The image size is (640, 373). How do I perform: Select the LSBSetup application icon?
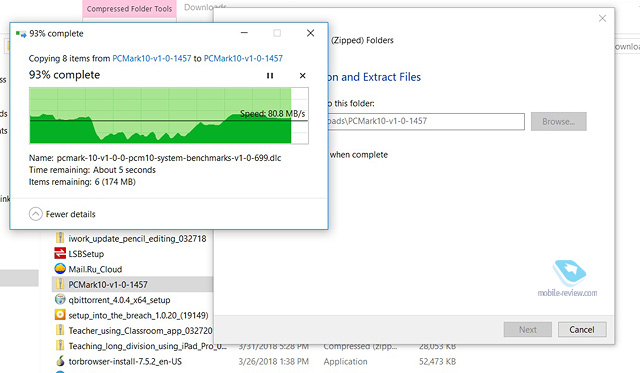(x=60, y=253)
